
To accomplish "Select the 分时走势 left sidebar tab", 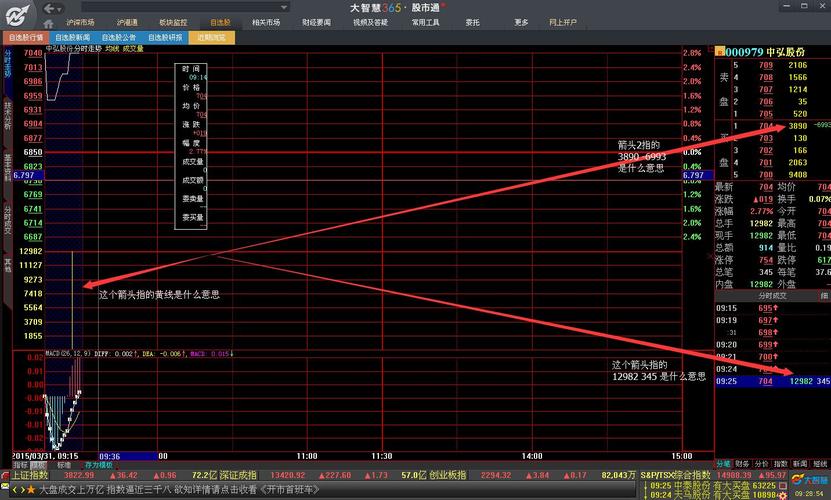I will coord(7,64).
